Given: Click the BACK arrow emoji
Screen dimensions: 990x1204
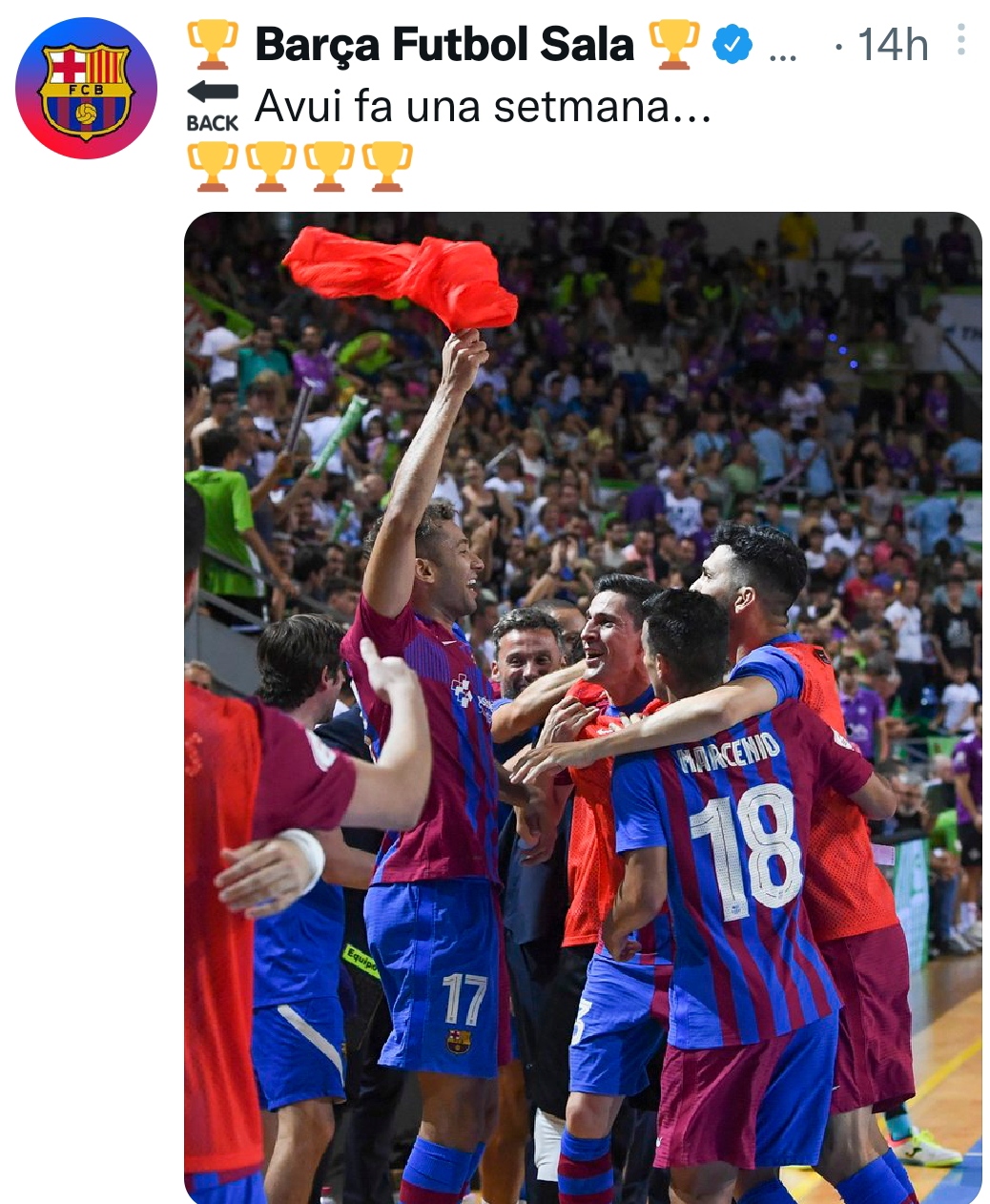Looking at the screenshot, I should 213,106.
